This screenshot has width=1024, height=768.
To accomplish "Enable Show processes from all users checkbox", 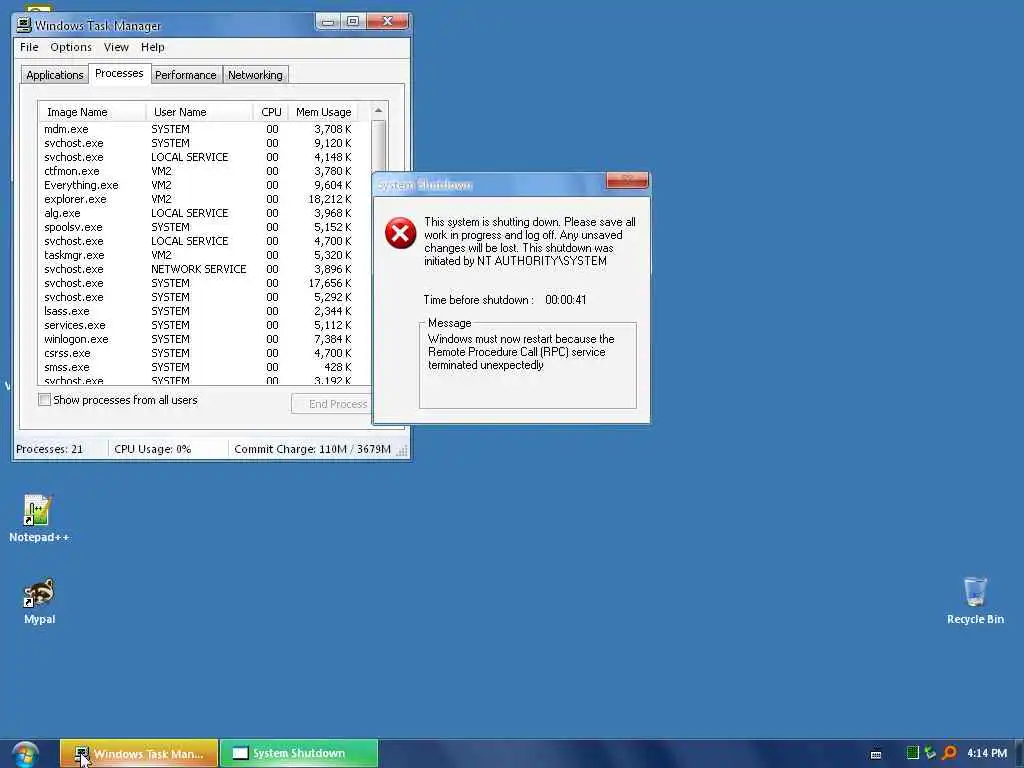I will point(44,400).
